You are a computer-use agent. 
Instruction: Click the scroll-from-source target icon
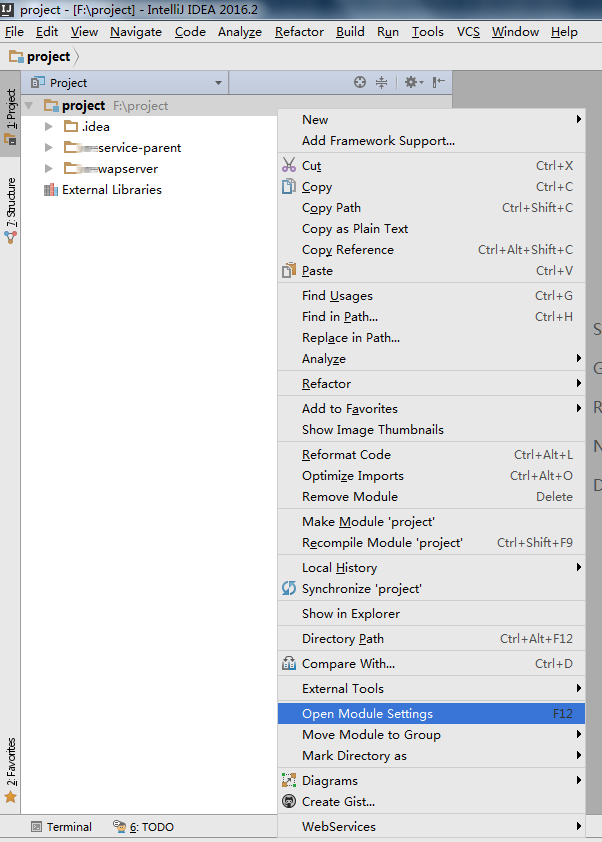click(x=360, y=82)
